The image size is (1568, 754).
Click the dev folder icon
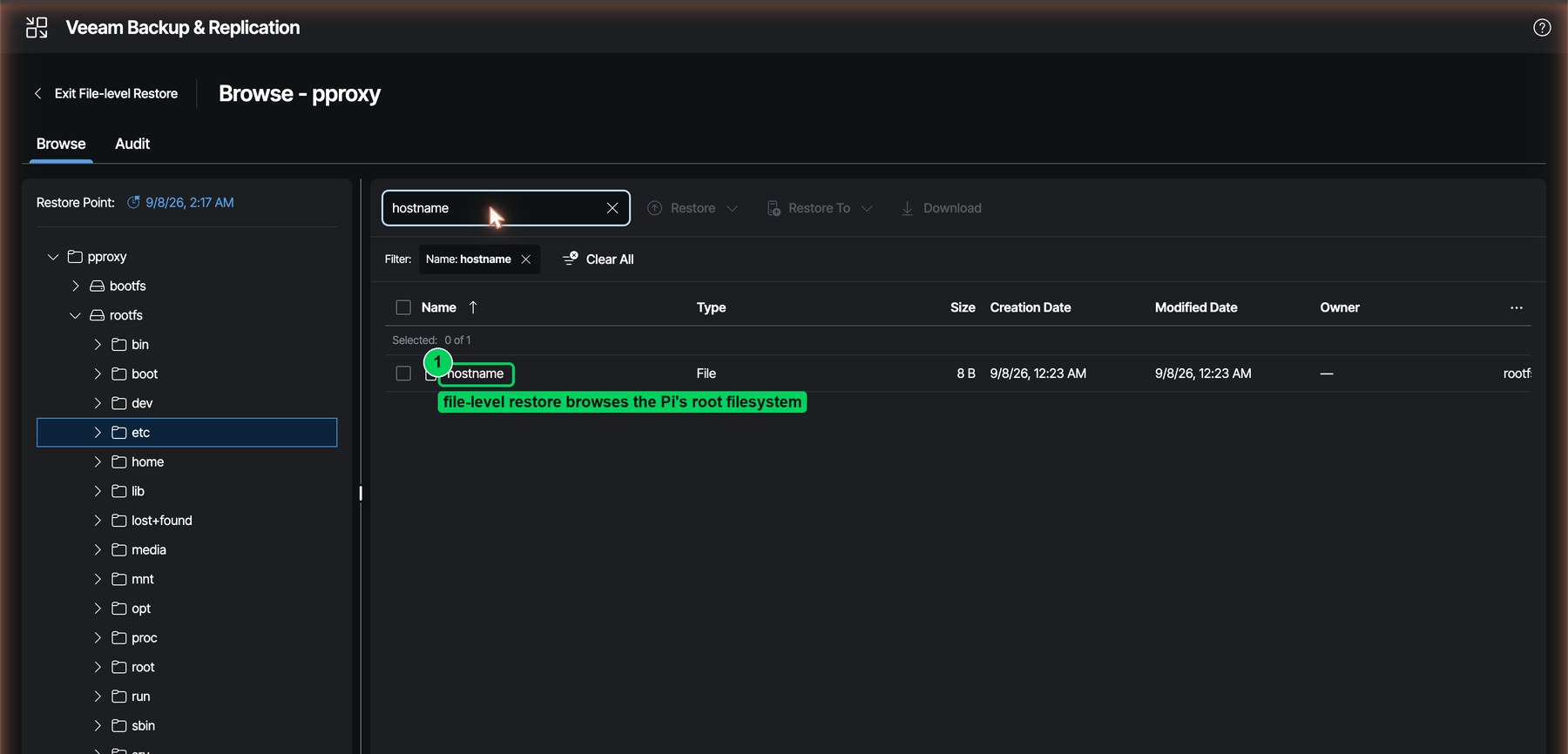point(119,403)
